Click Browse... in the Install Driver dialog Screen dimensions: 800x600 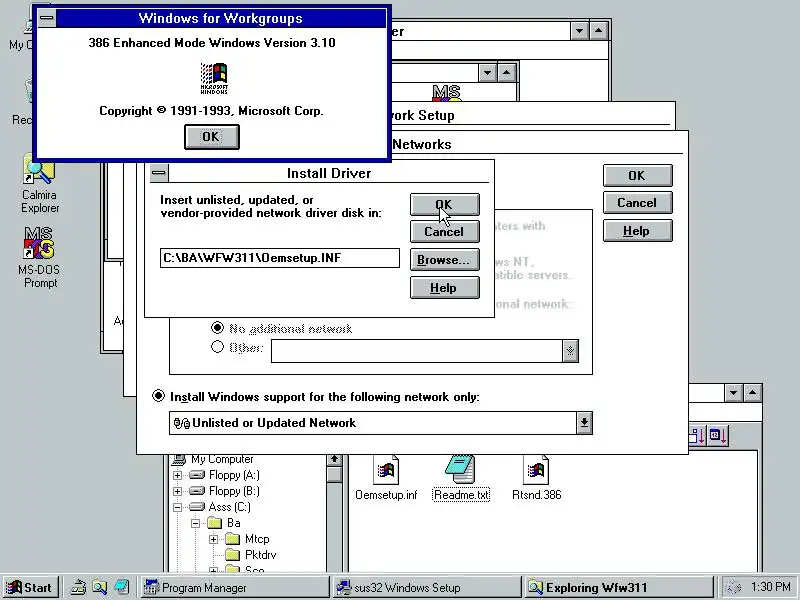click(x=444, y=260)
